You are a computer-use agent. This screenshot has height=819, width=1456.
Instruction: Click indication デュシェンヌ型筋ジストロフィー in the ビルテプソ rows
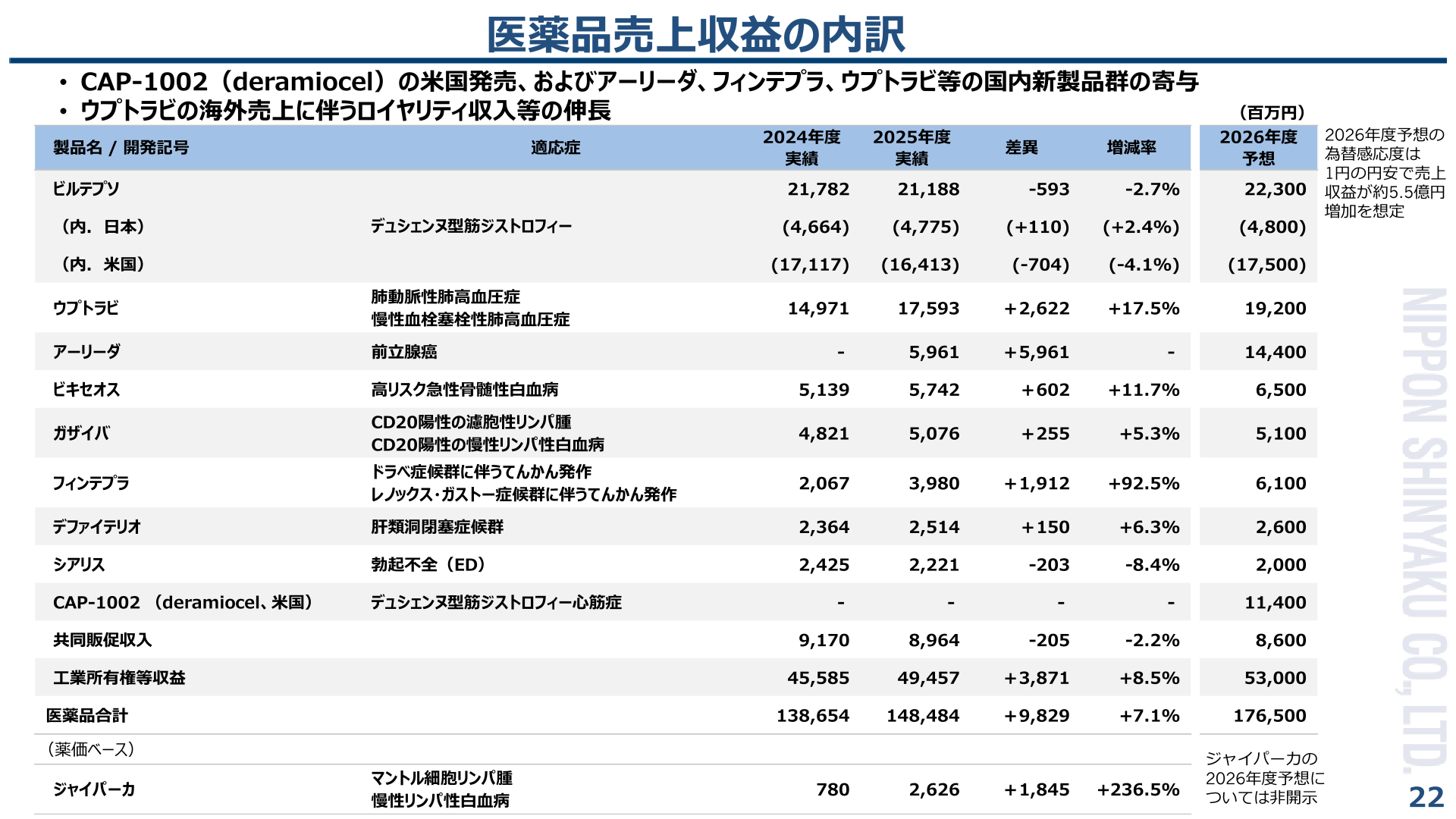point(471,227)
